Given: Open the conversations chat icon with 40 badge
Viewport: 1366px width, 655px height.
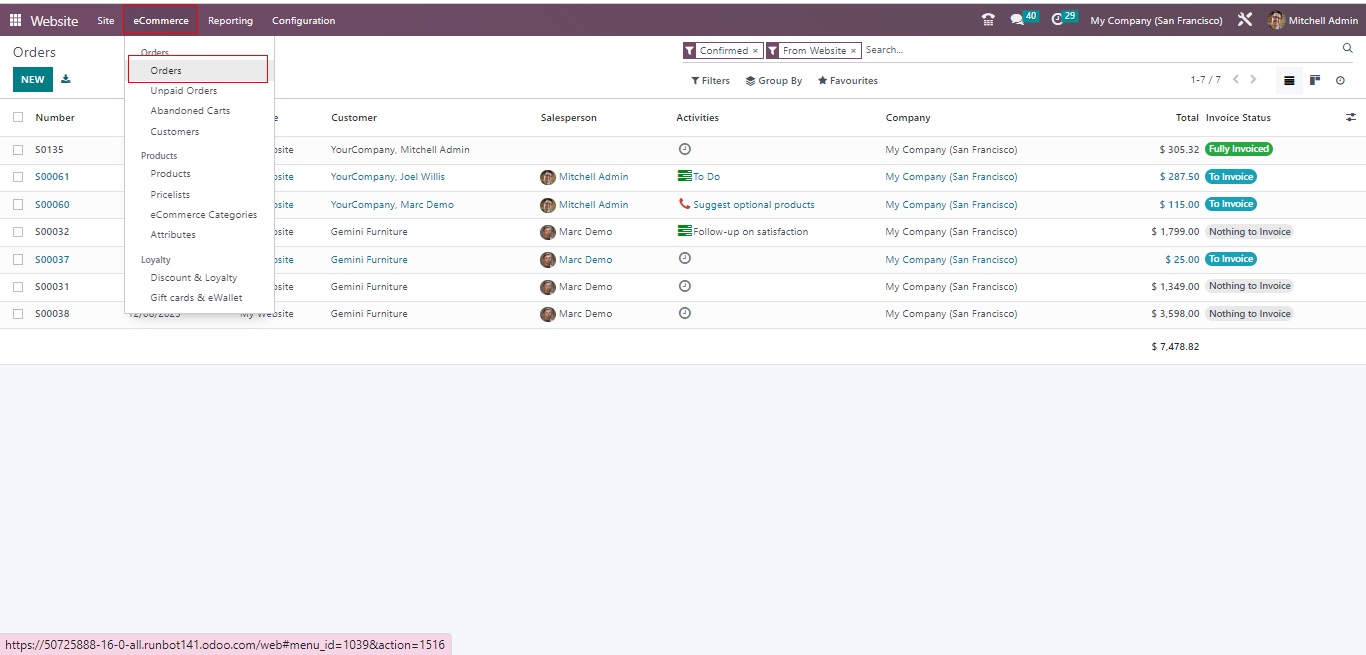Looking at the screenshot, I should [x=1018, y=20].
